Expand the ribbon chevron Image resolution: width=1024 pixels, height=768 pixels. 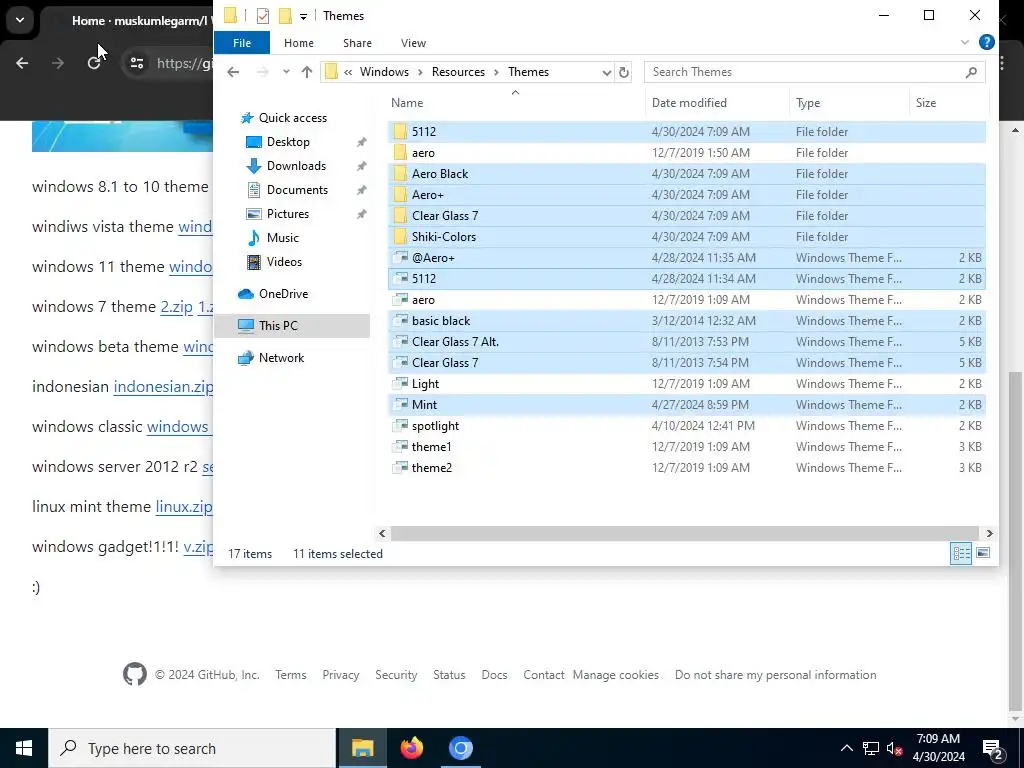click(x=965, y=42)
